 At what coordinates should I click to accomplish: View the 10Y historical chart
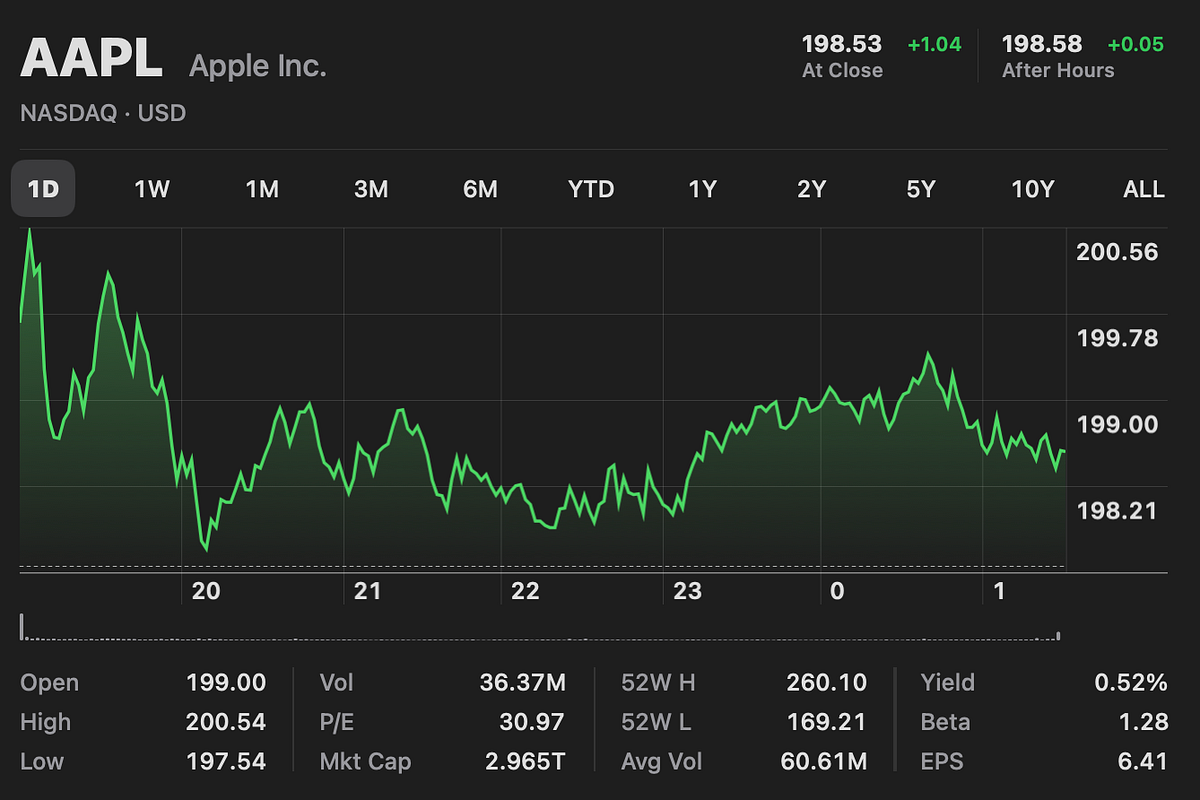[x=1033, y=188]
